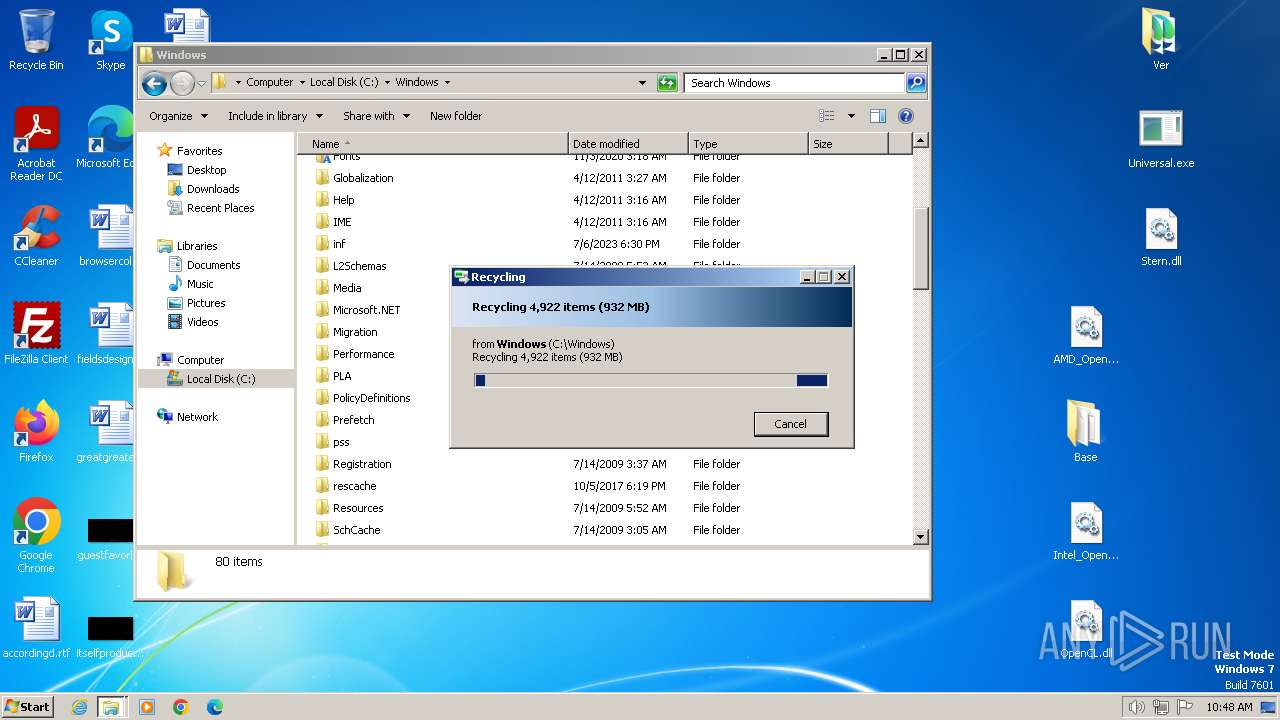Select the Intel_Open... dll file icon

1085,530
